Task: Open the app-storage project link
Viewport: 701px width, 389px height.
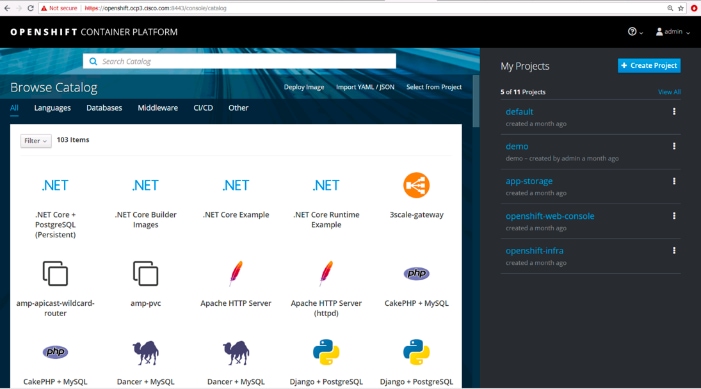Action: tap(529, 181)
